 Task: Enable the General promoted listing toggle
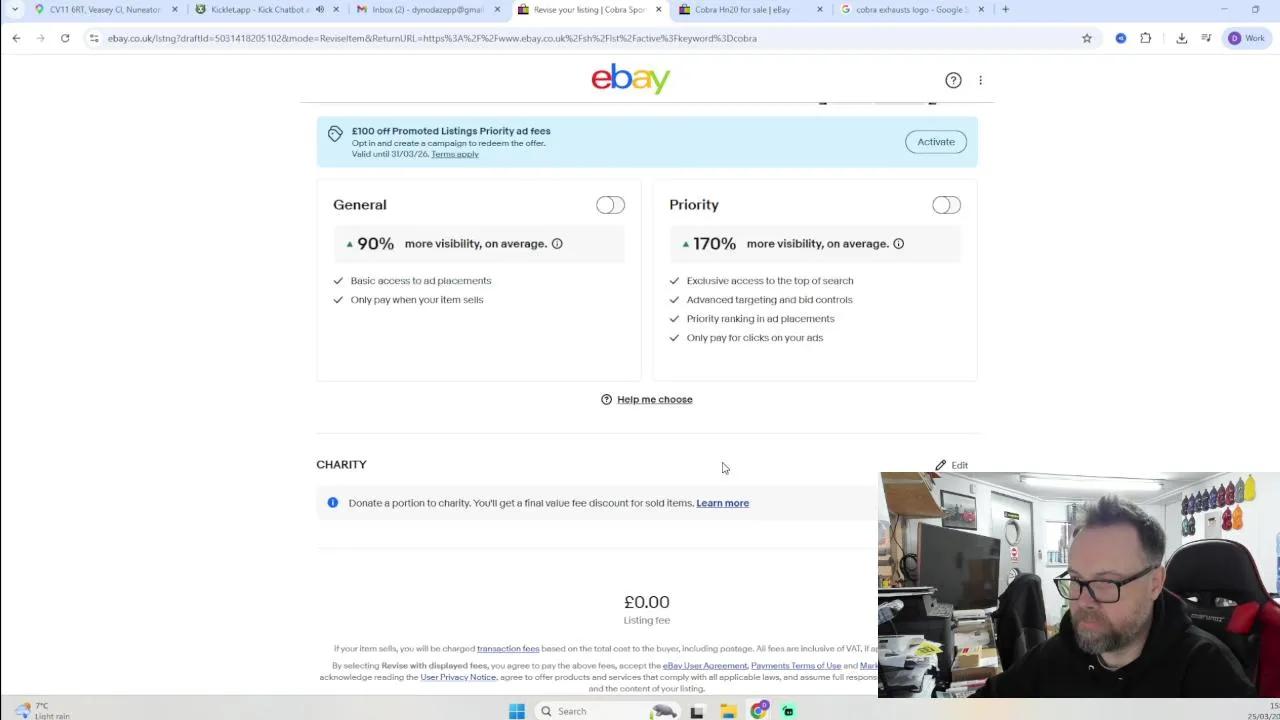tap(610, 205)
